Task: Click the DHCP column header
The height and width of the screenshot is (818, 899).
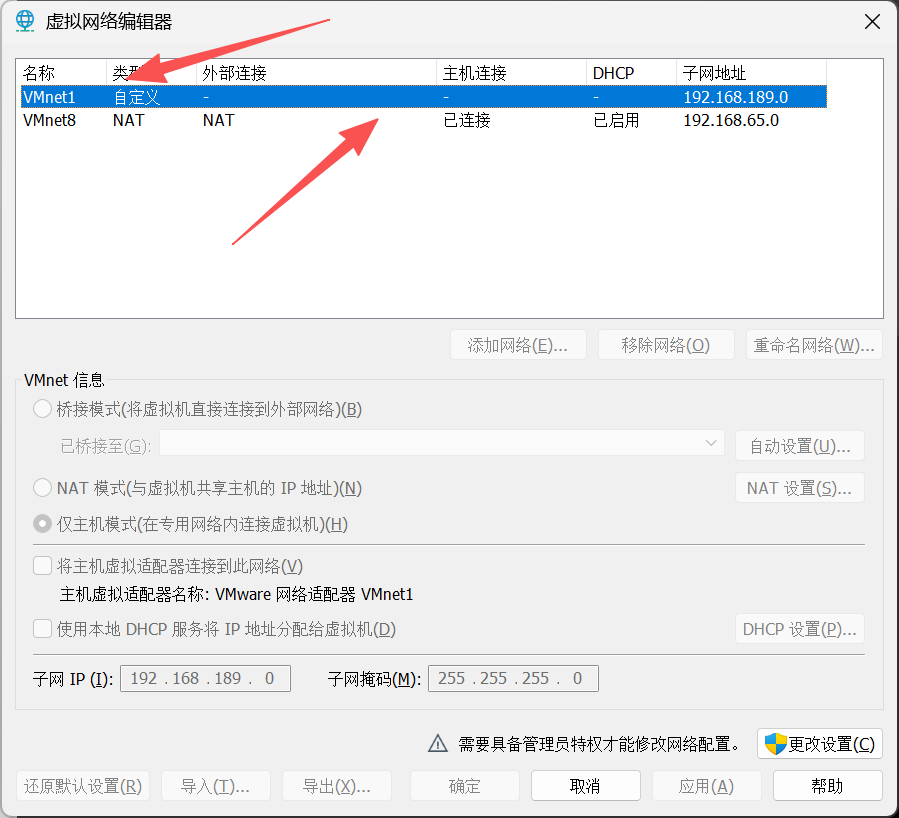Action: [631, 73]
